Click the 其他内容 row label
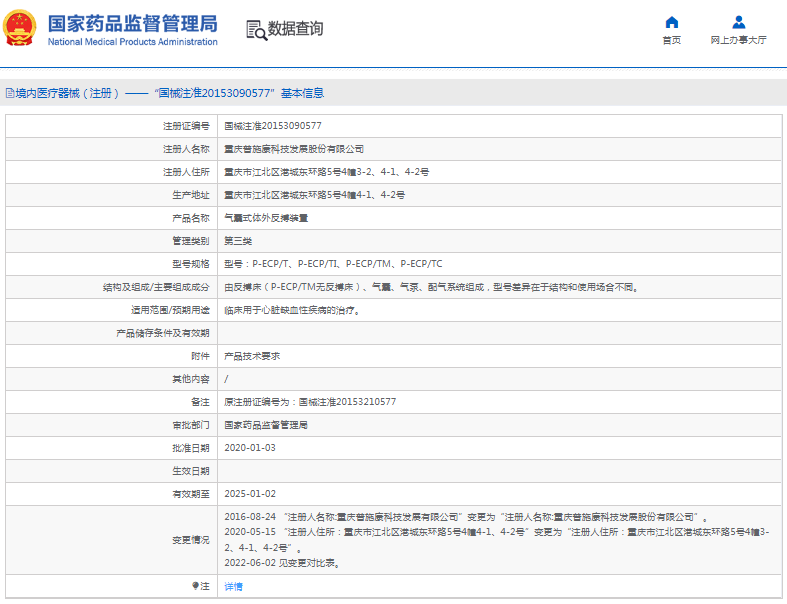The height and width of the screenshot is (604, 787). 191,379
